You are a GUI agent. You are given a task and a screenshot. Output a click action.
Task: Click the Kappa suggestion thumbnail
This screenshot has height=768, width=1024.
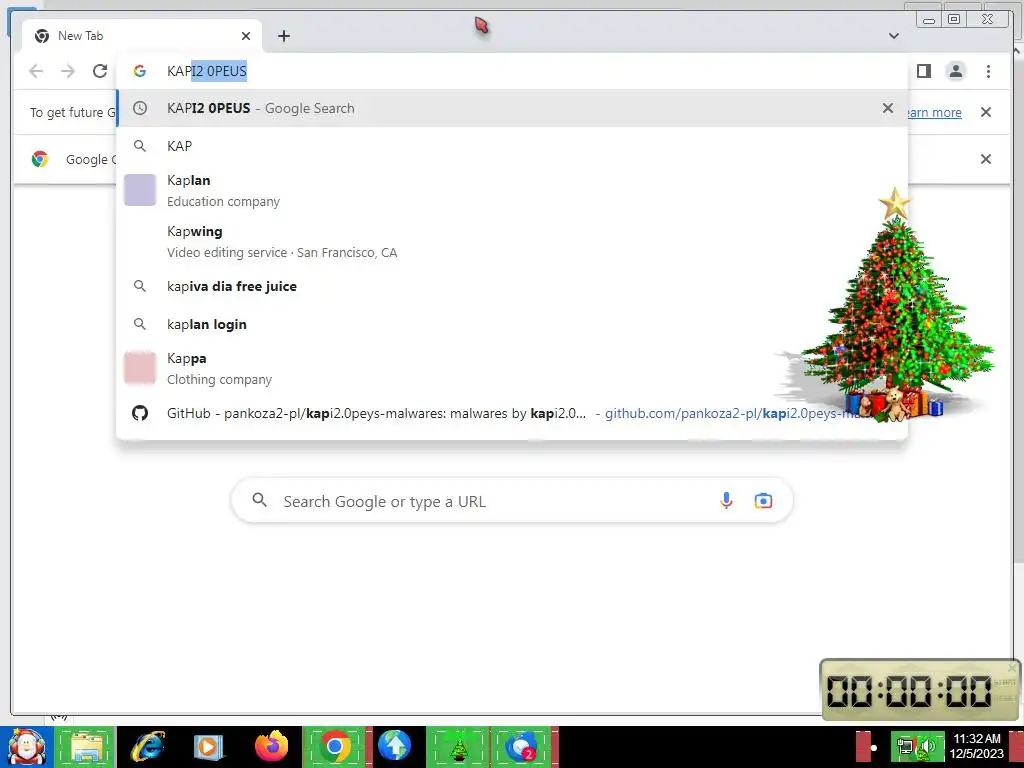point(140,368)
